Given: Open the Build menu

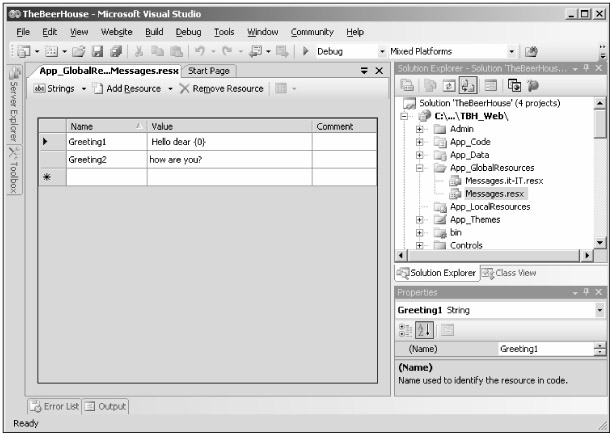Looking at the screenshot, I should point(154,32).
